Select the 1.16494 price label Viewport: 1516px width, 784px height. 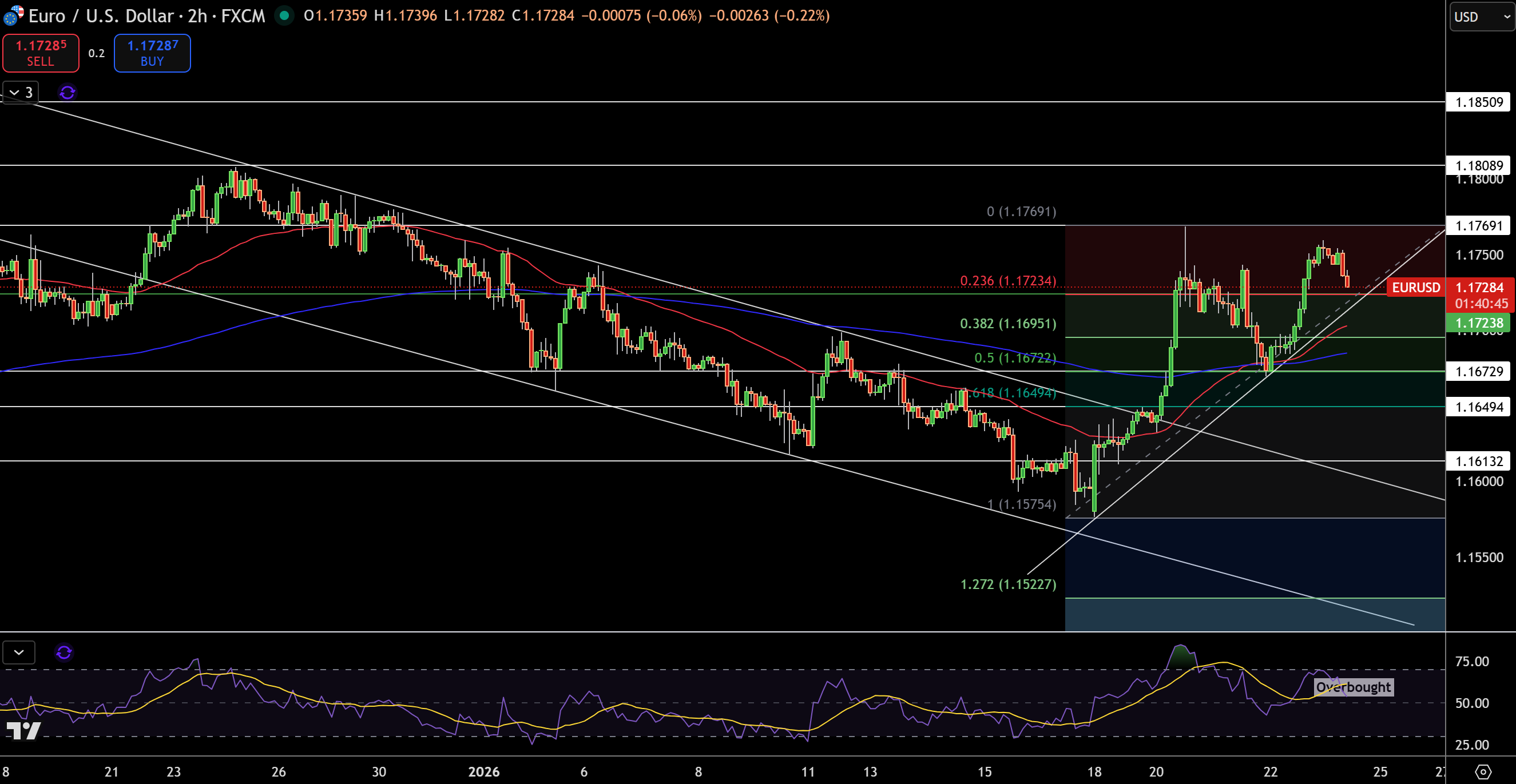point(1478,407)
